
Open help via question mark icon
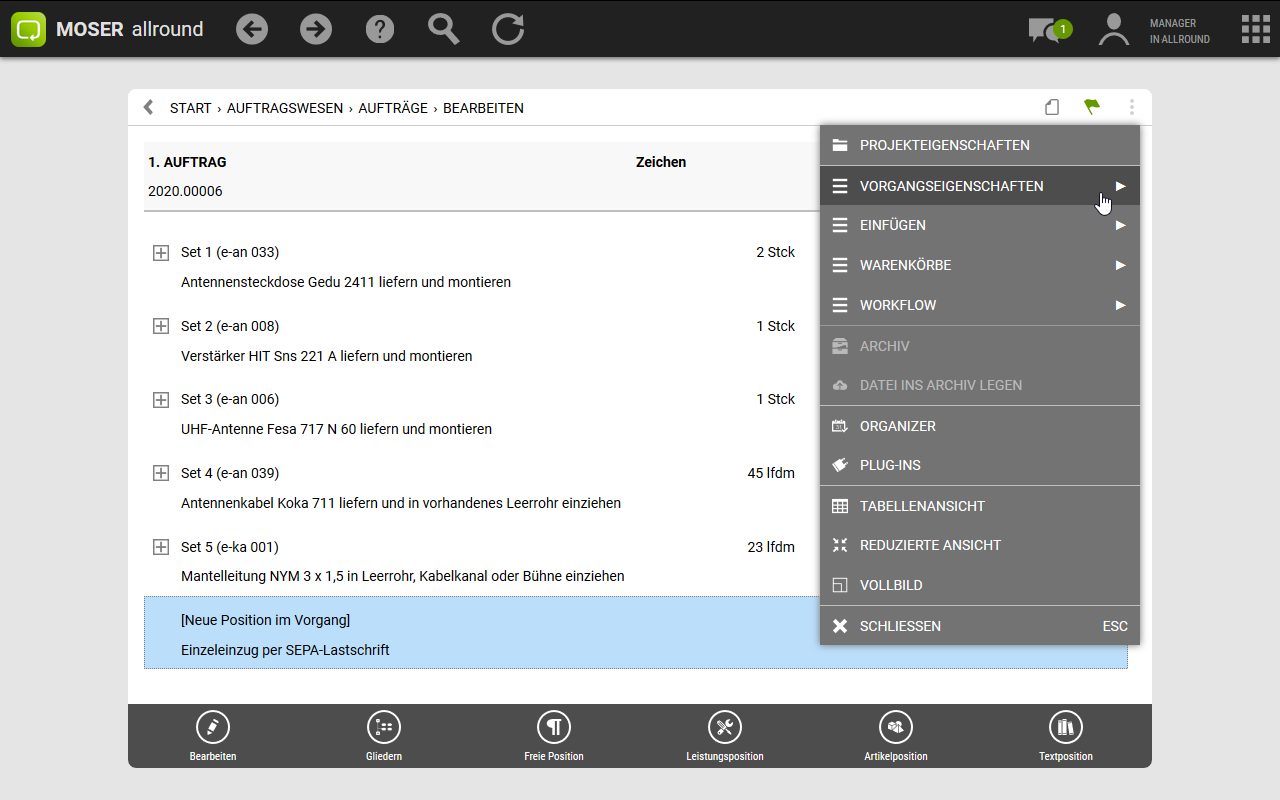click(x=380, y=29)
